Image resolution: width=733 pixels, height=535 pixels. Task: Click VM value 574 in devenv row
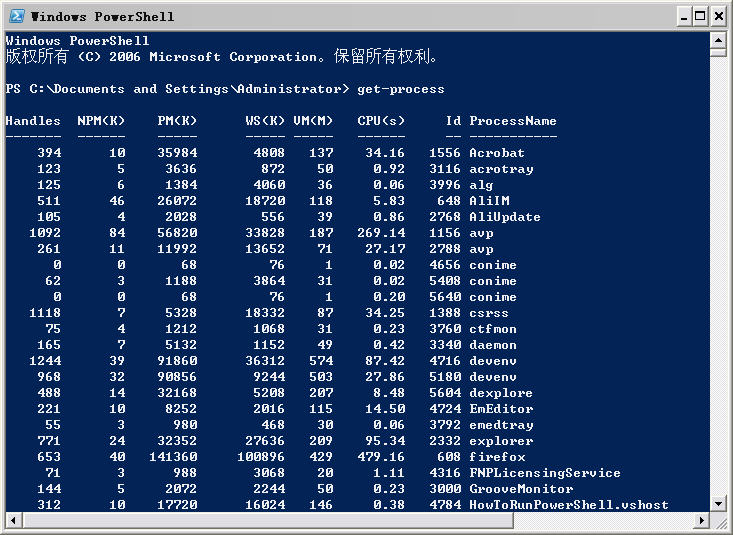pos(321,361)
